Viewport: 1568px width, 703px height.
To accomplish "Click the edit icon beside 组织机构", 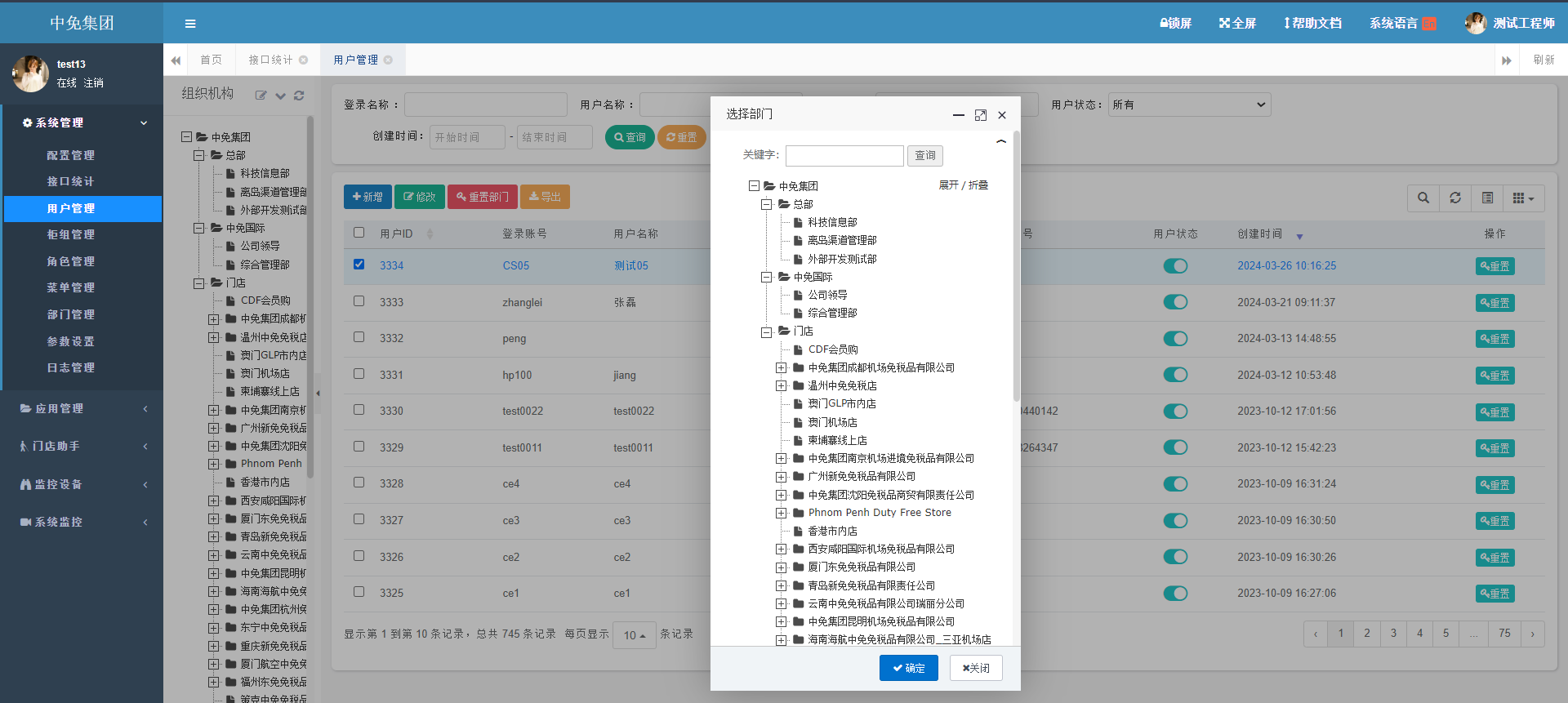I will coord(261,96).
